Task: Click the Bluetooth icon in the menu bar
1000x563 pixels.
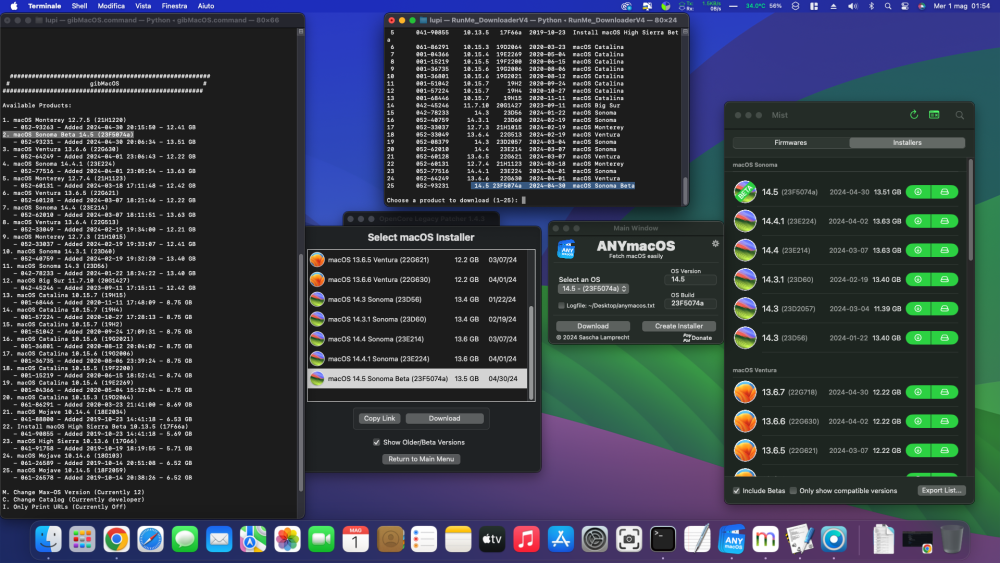Action: (871, 6)
